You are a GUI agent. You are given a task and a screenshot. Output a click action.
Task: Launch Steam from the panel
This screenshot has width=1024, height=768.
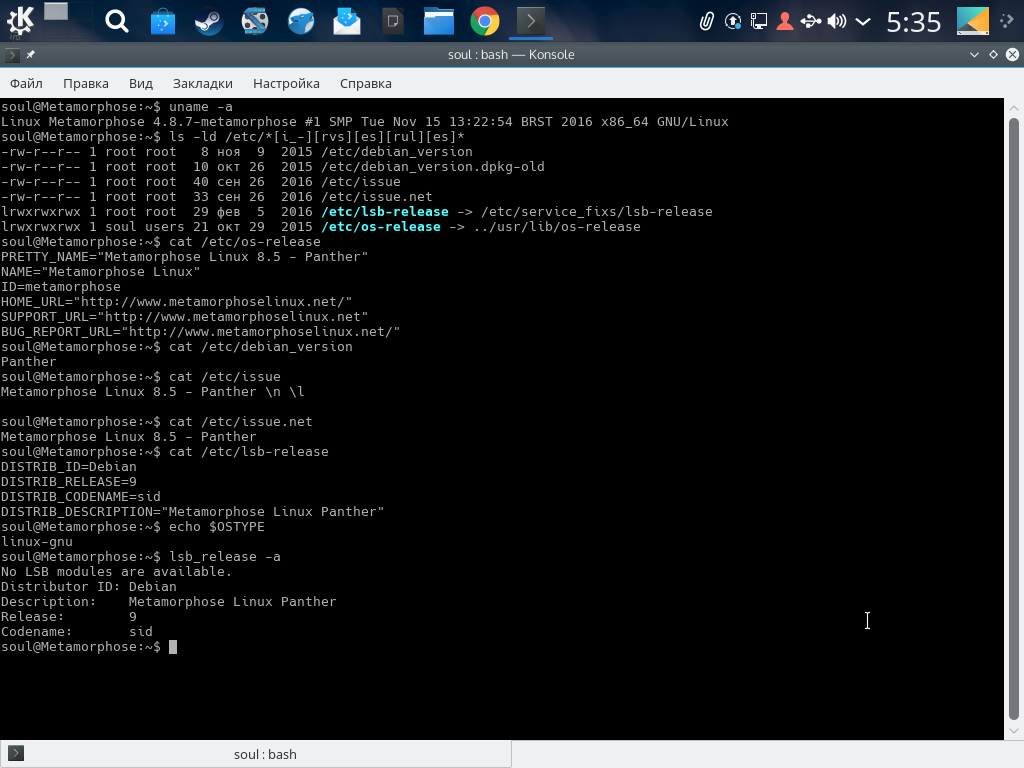[x=209, y=22]
